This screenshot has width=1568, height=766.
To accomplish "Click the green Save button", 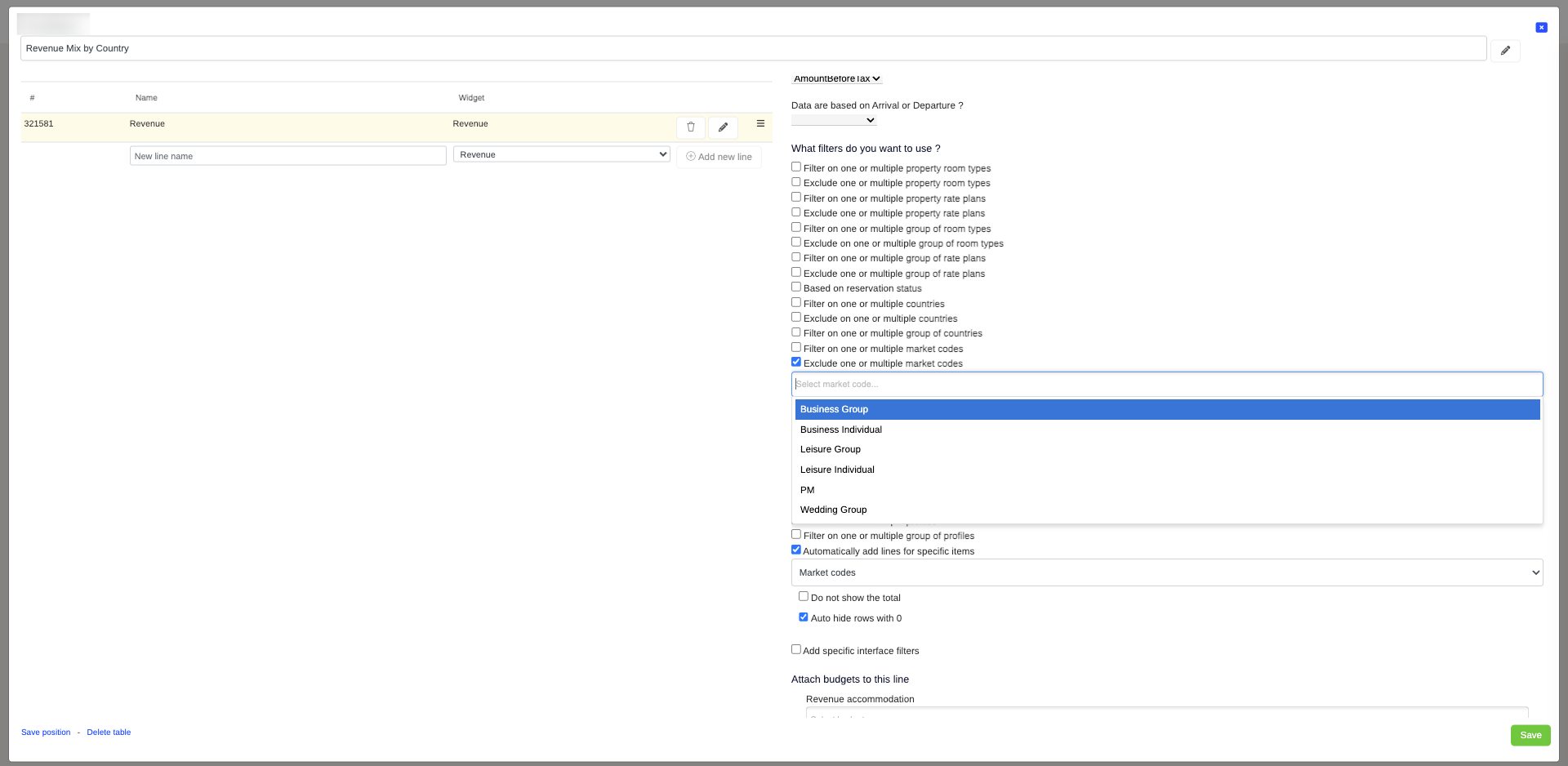I will (1530, 735).
